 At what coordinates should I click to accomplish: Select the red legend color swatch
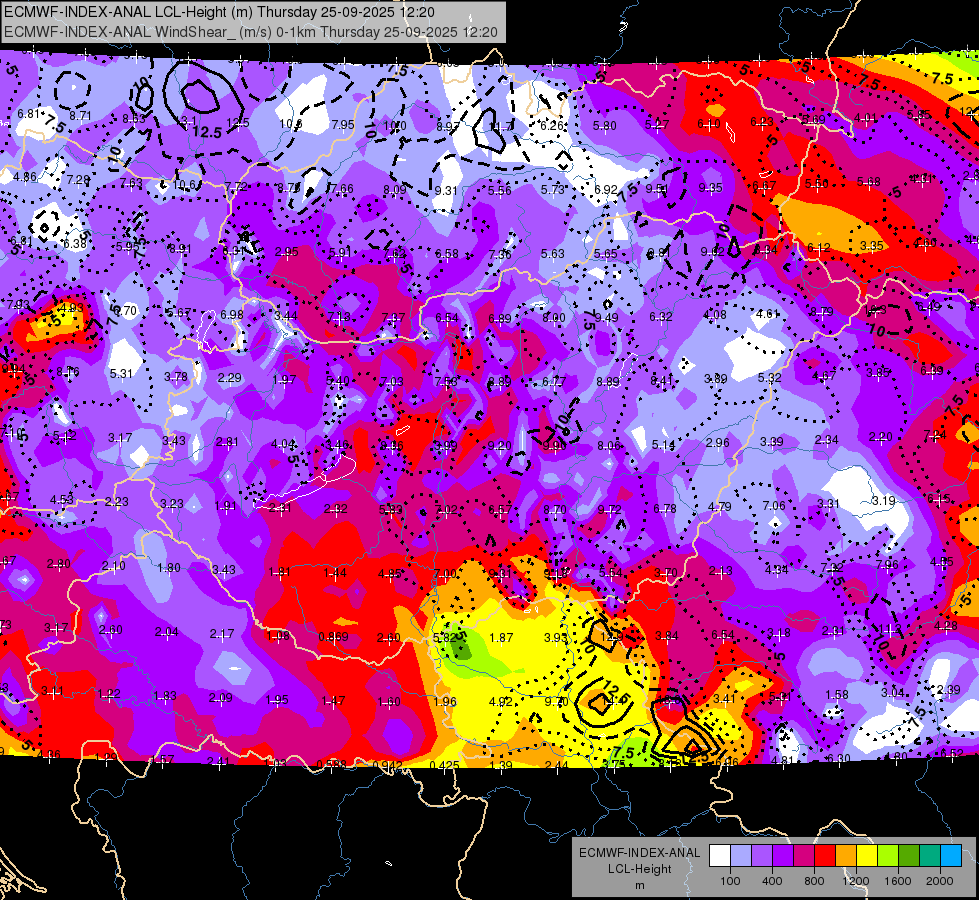pos(825,855)
